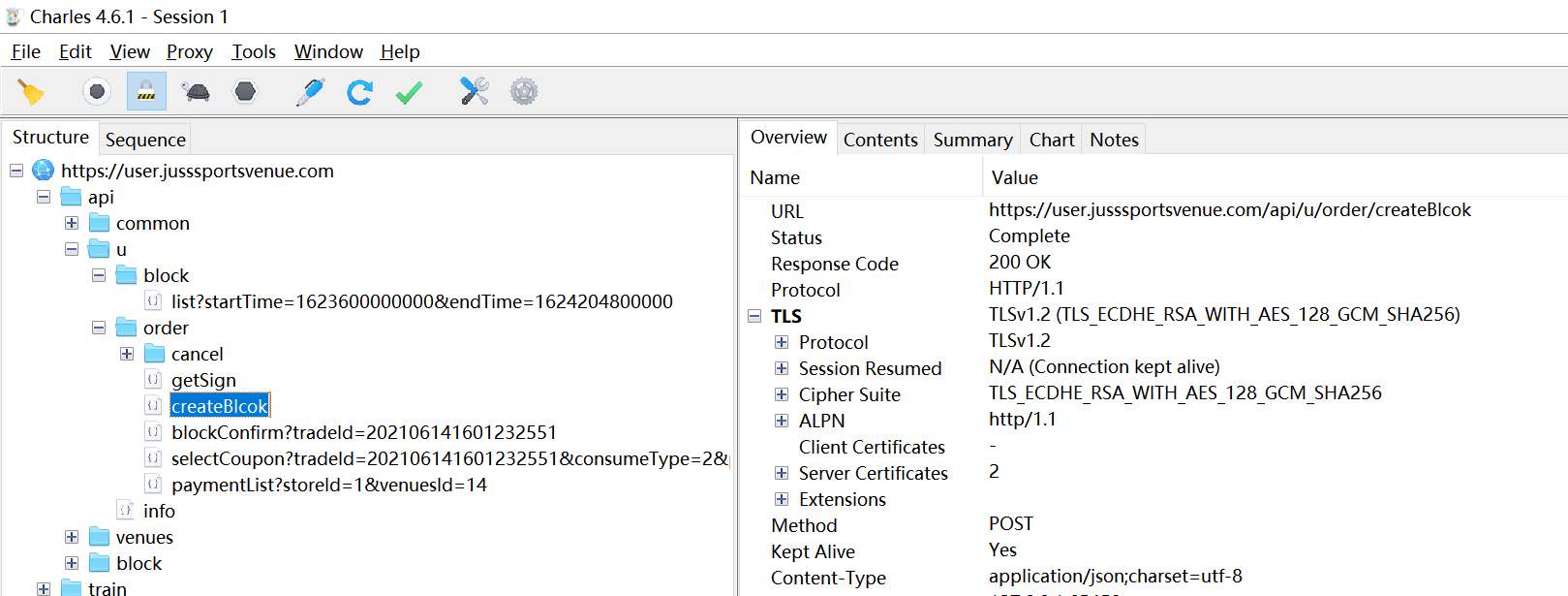1568x596 pixels.
Task: Select the Overview tab
Action: (x=788, y=138)
